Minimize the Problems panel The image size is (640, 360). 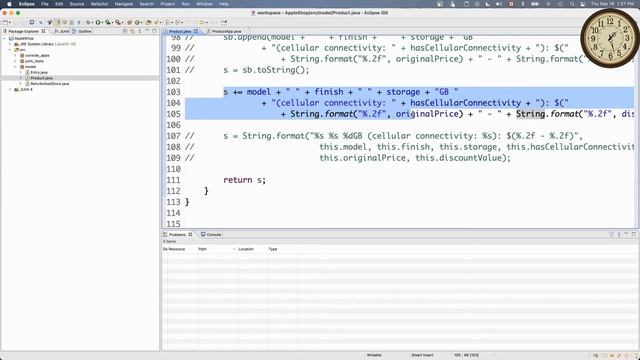[626, 234]
